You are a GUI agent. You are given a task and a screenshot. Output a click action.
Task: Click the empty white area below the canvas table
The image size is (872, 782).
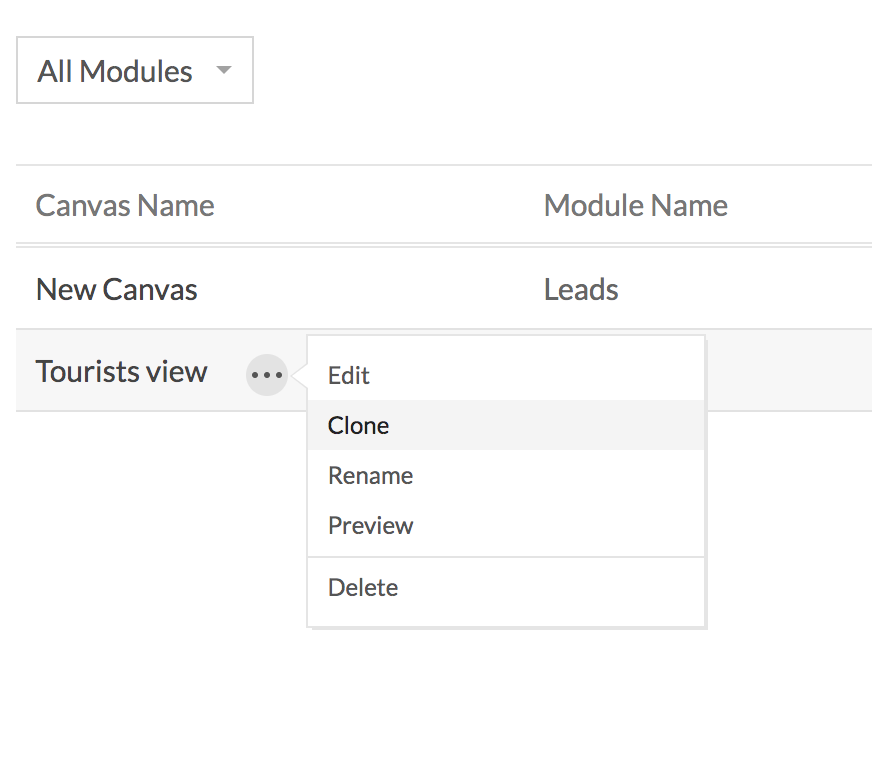click(x=436, y=700)
